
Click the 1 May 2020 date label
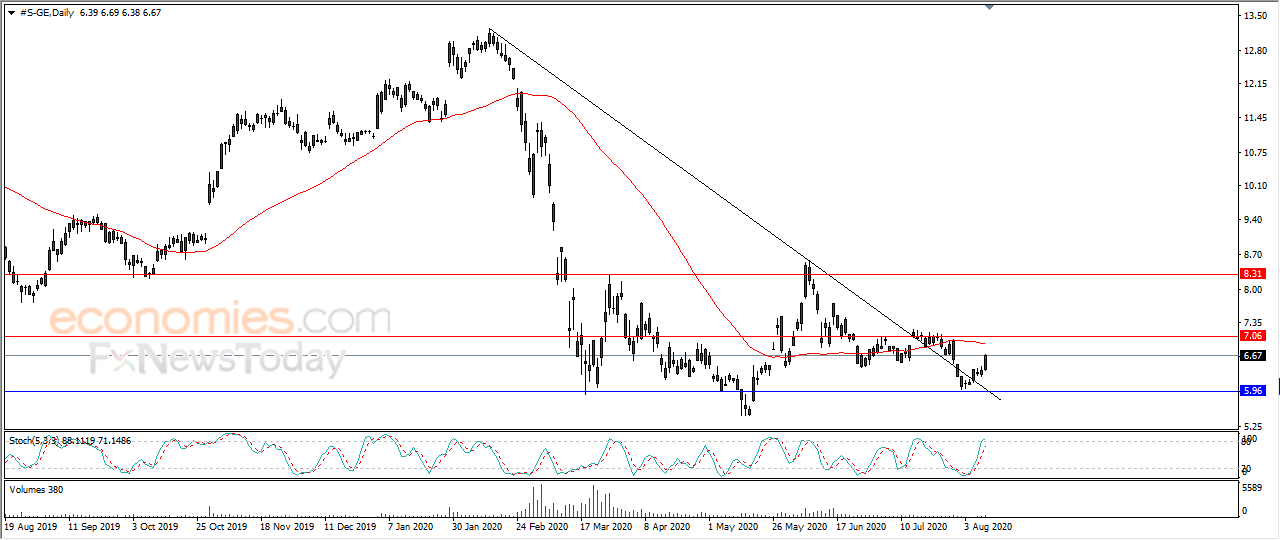731,525
